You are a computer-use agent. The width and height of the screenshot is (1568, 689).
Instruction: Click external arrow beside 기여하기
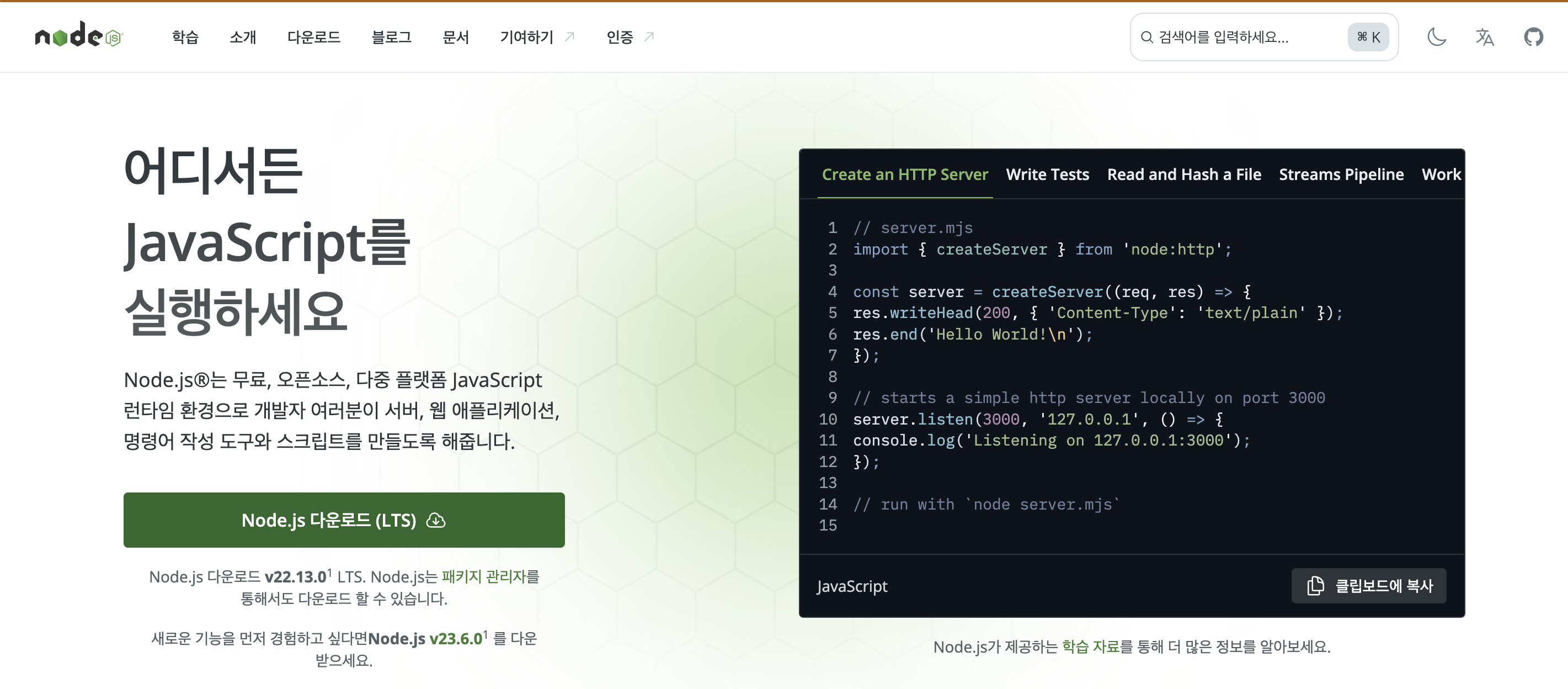(x=570, y=36)
